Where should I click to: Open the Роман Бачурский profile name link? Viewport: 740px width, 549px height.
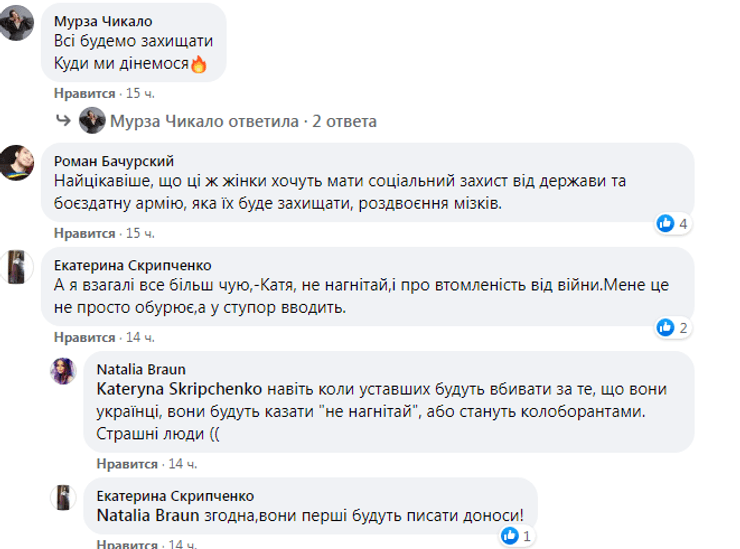[x=109, y=156]
